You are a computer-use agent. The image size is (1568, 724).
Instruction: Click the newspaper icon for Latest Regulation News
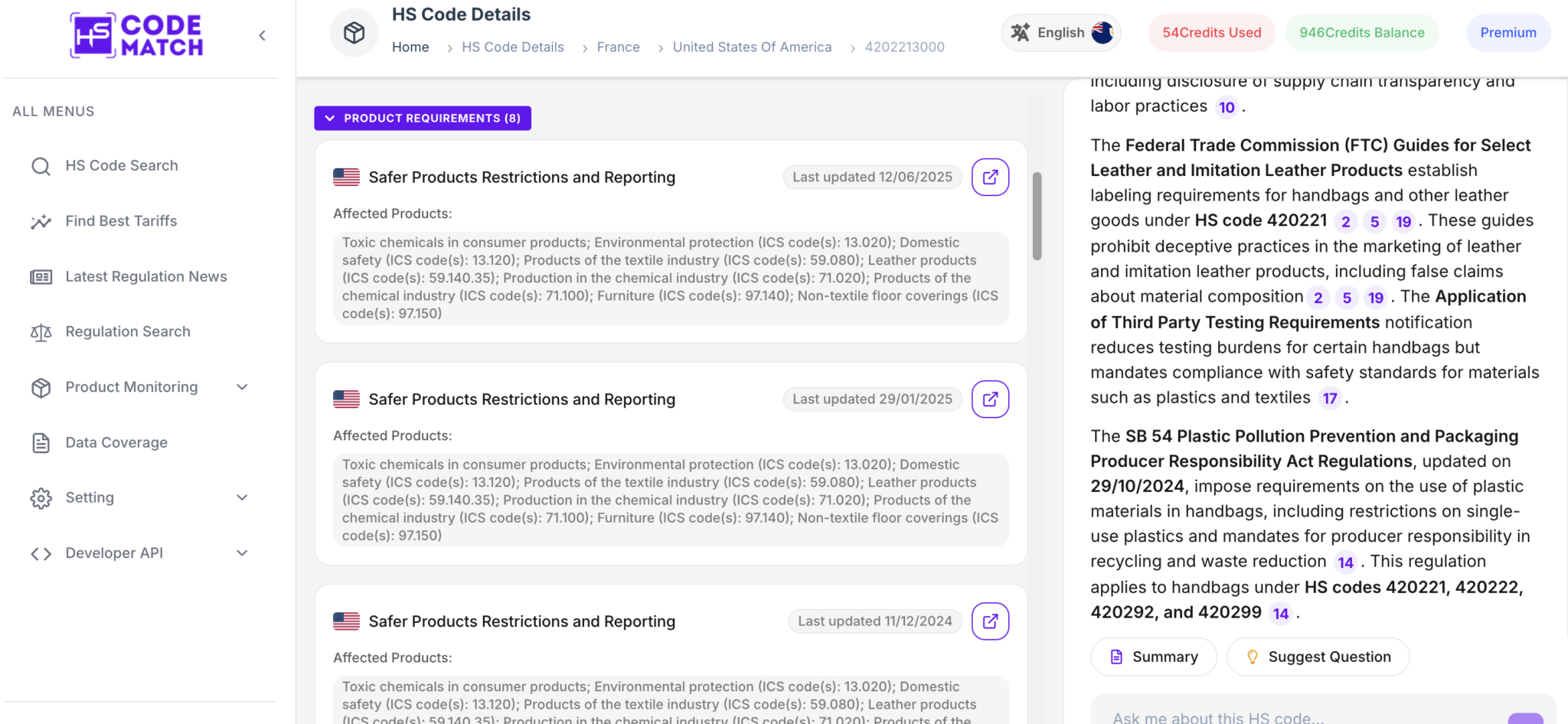coord(41,276)
